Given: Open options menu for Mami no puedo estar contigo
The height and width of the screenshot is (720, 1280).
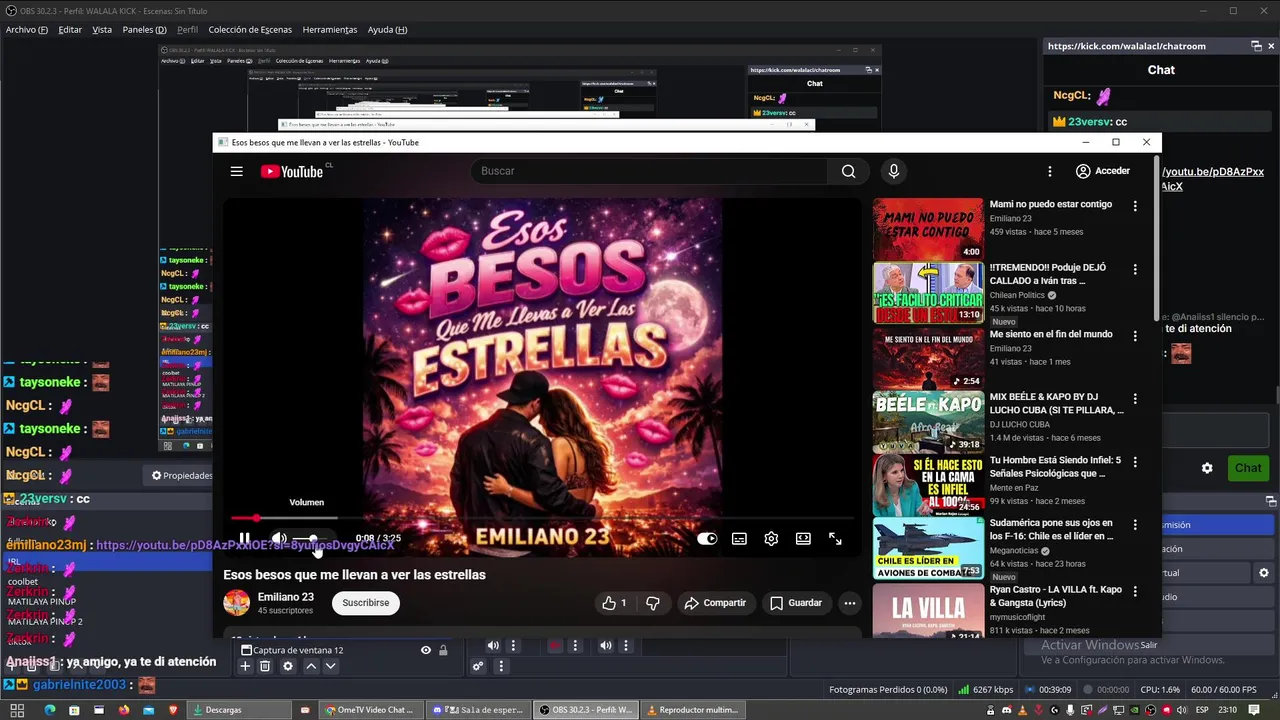Looking at the screenshot, I should tap(1134, 206).
